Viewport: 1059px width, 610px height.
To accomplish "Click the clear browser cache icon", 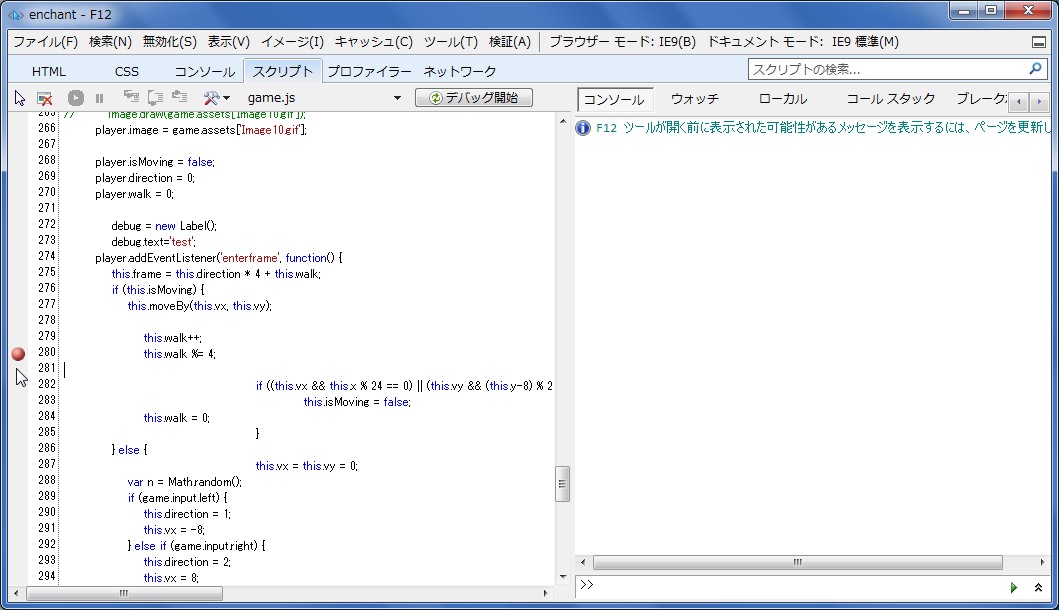I will pos(45,99).
